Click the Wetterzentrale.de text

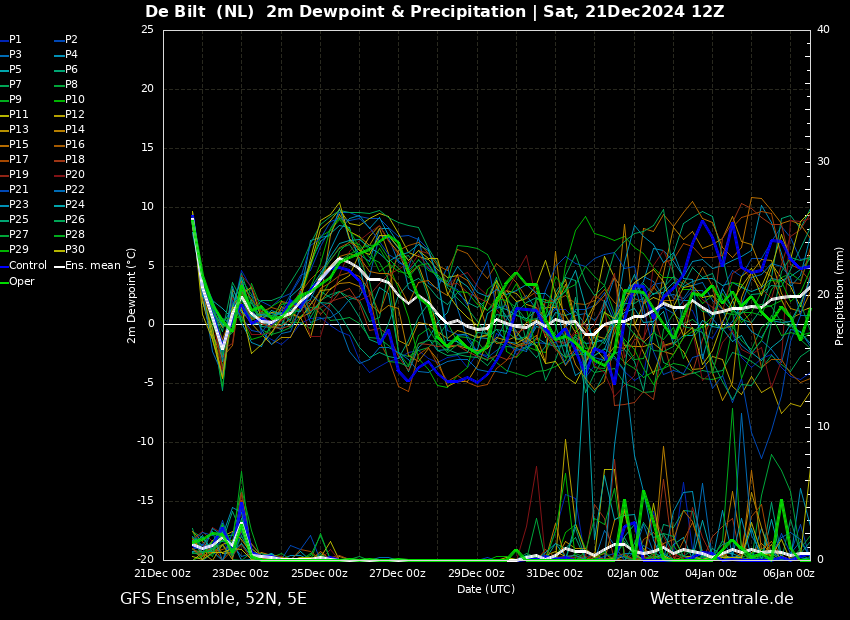pyautogui.click(x=722, y=599)
